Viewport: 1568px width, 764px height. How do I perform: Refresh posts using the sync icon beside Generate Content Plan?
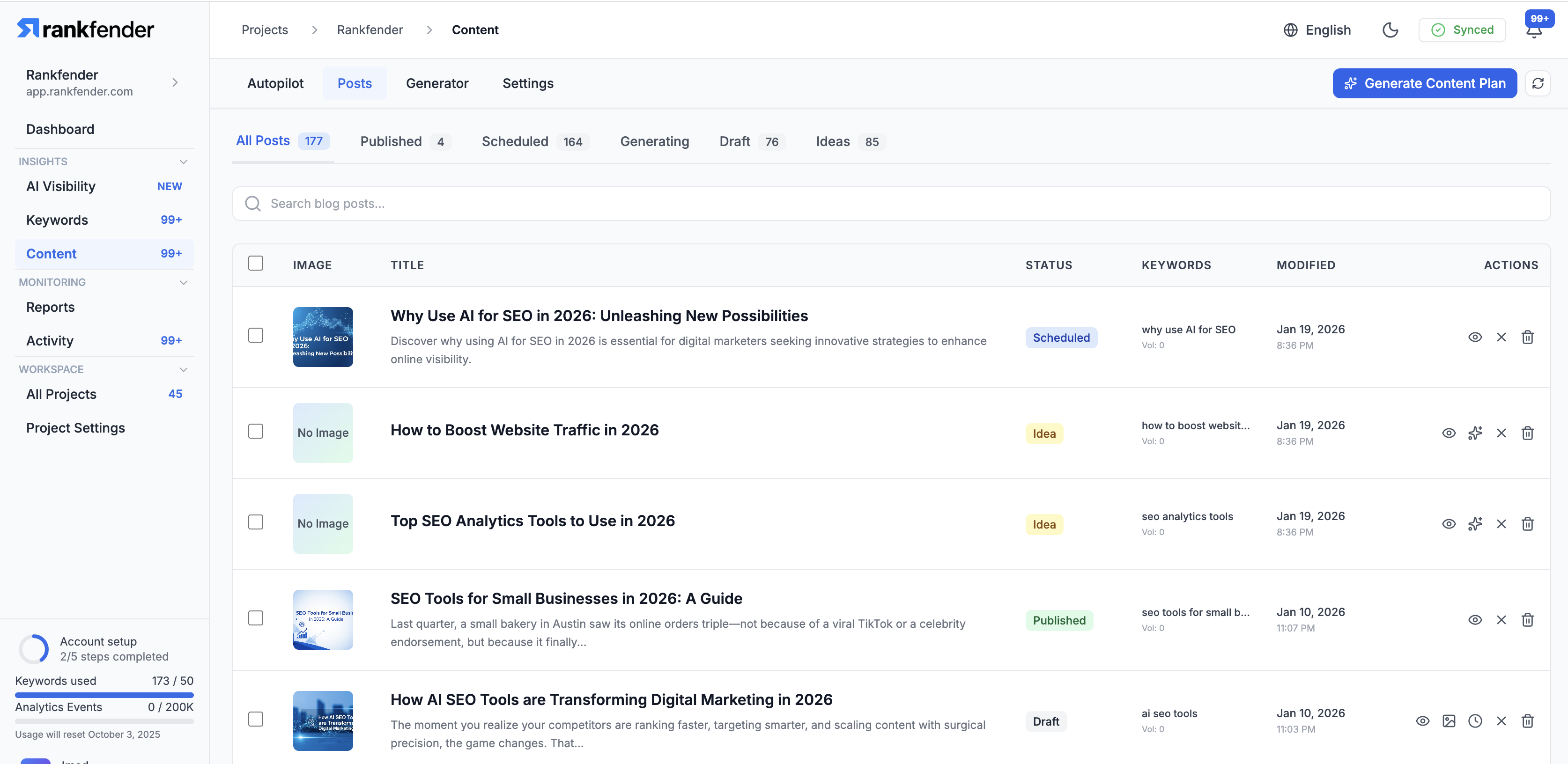[1538, 83]
